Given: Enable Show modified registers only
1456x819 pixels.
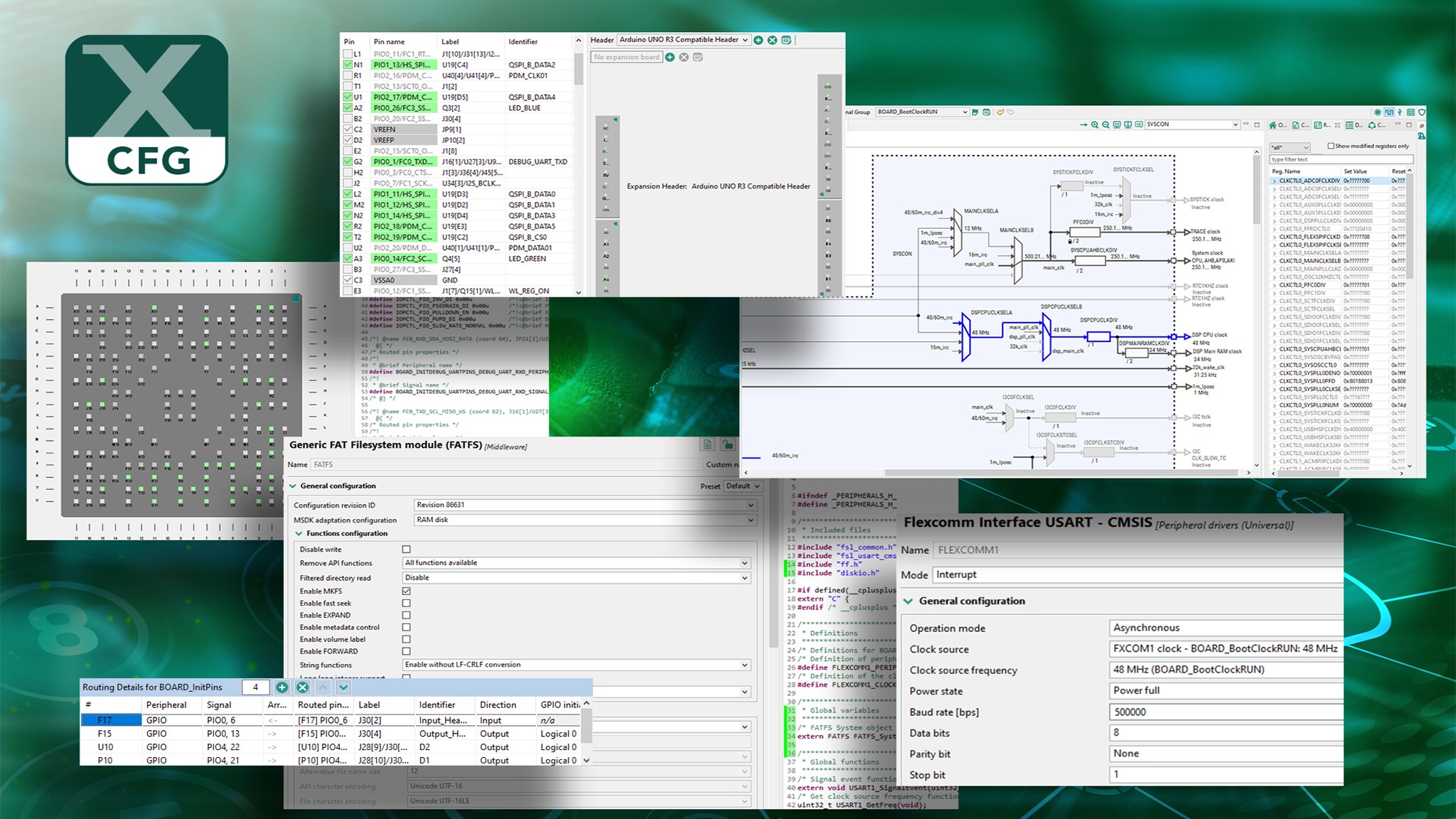Looking at the screenshot, I should pyautogui.click(x=1331, y=146).
